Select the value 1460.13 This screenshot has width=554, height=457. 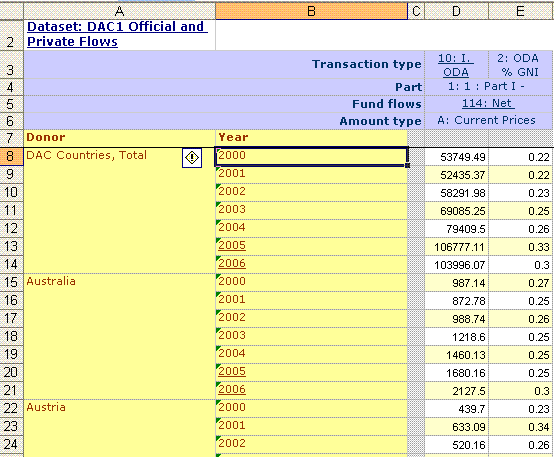[x=456, y=355]
